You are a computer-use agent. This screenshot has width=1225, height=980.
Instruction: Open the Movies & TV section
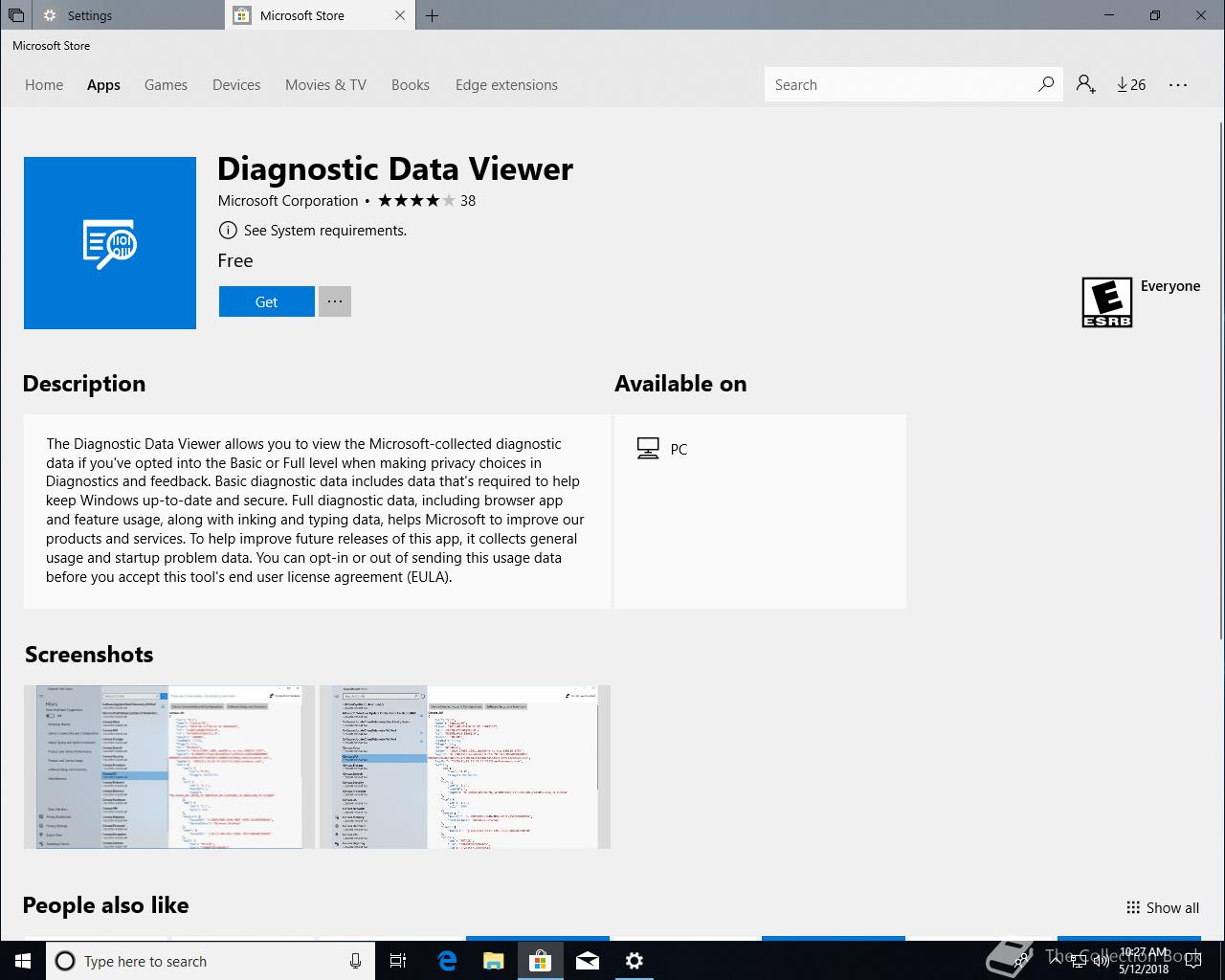coord(325,85)
